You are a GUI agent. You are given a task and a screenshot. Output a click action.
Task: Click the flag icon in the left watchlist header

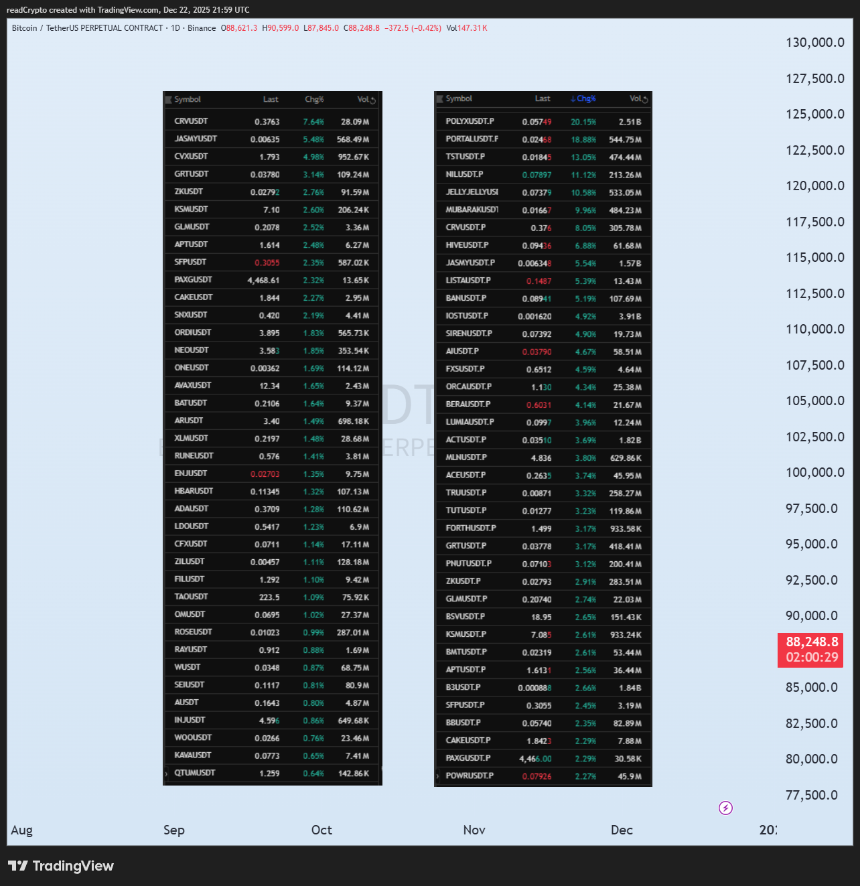click(168, 100)
